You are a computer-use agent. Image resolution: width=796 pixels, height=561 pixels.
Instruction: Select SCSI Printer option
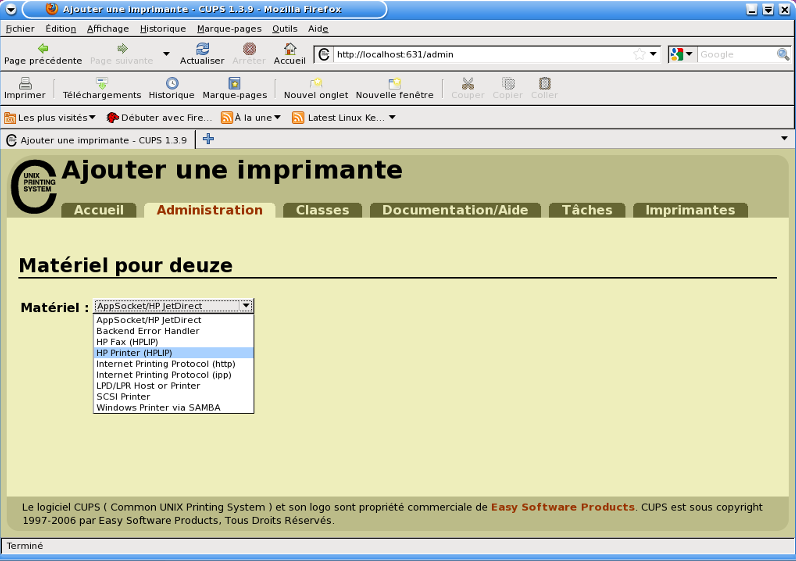pos(174,397)
